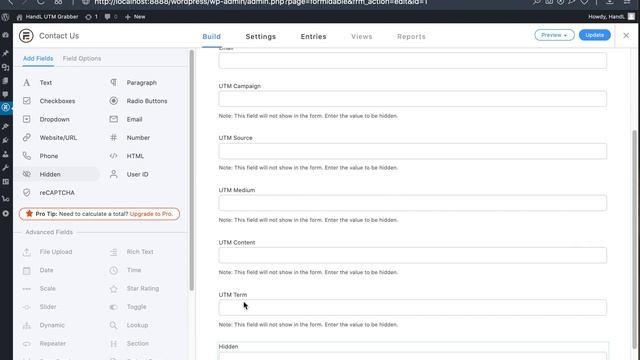Click the form title Contact Us
This screenshot has width=640, height=360.
click(59, 36)
